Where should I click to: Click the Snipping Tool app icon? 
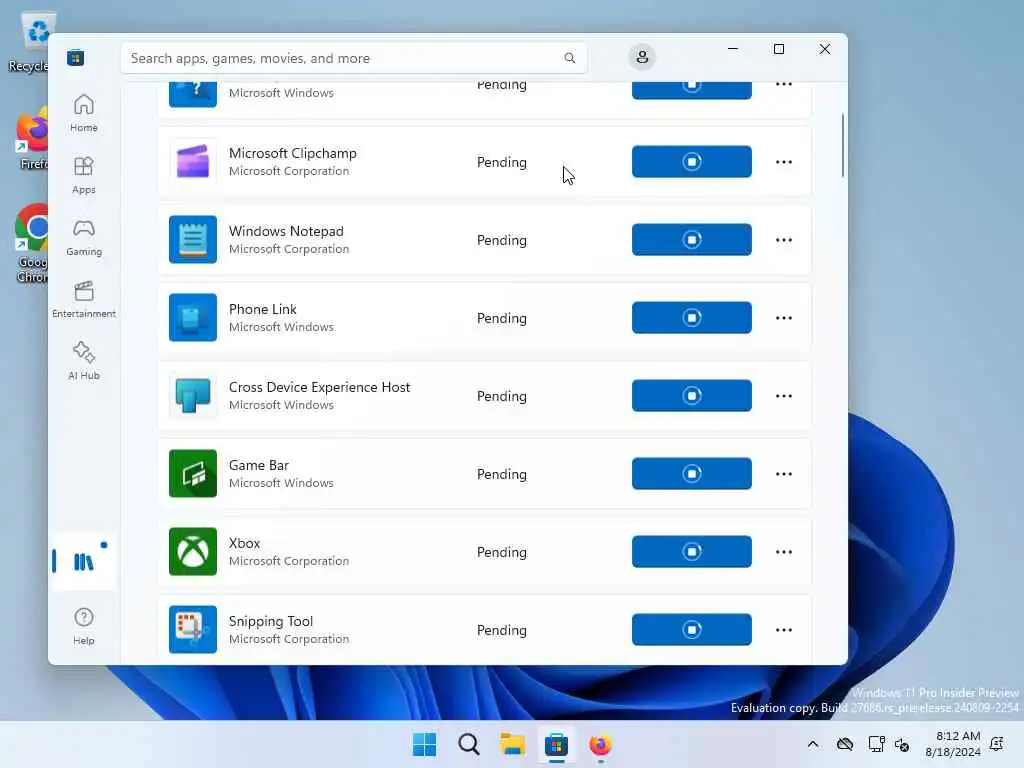(x=193, y=630)
